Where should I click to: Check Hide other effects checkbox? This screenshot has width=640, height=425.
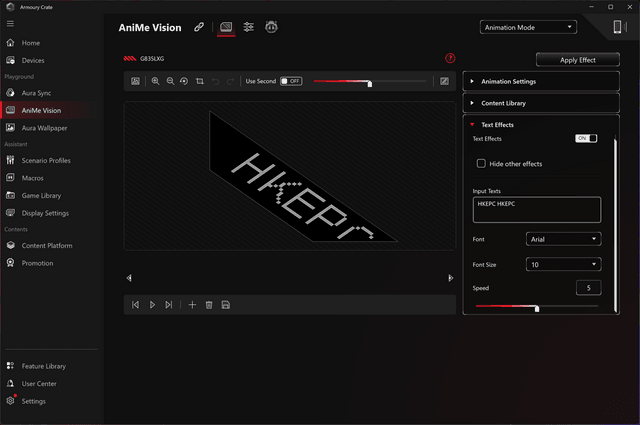pyautogui.click(x=481, y=164)
